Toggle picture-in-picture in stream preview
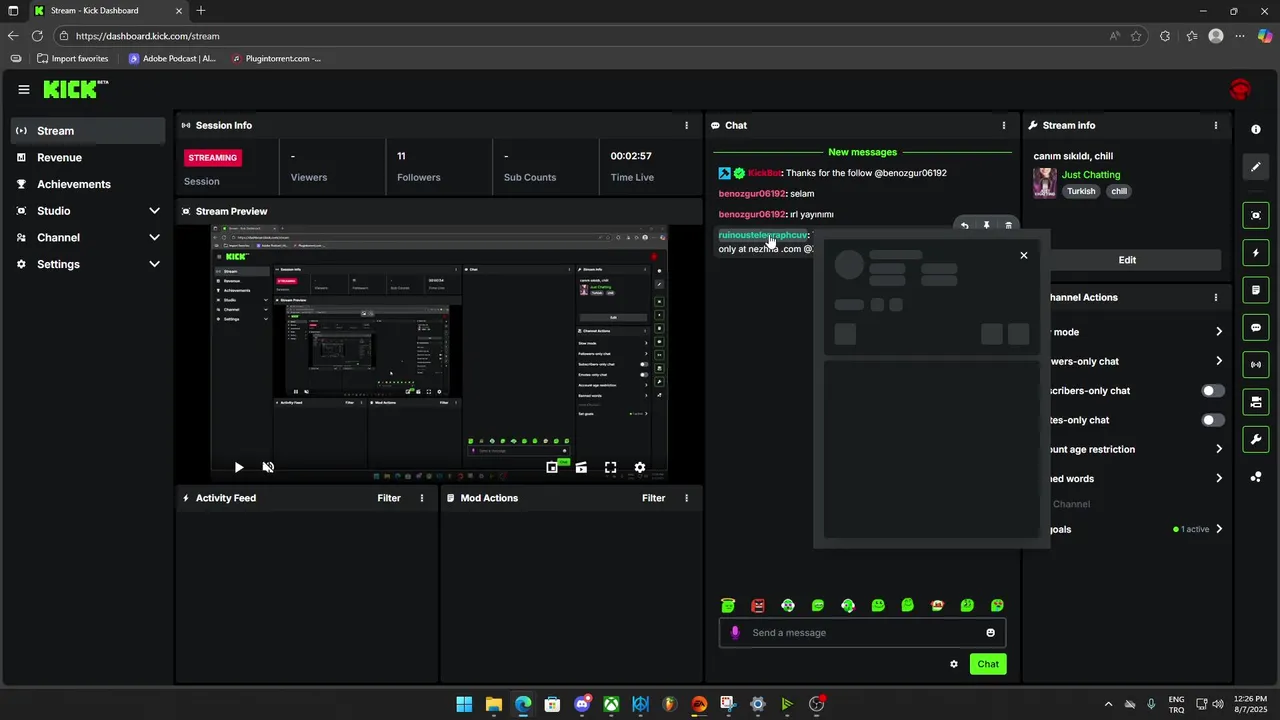Viewport: 1280px width, 720px height. pos(552,467)
